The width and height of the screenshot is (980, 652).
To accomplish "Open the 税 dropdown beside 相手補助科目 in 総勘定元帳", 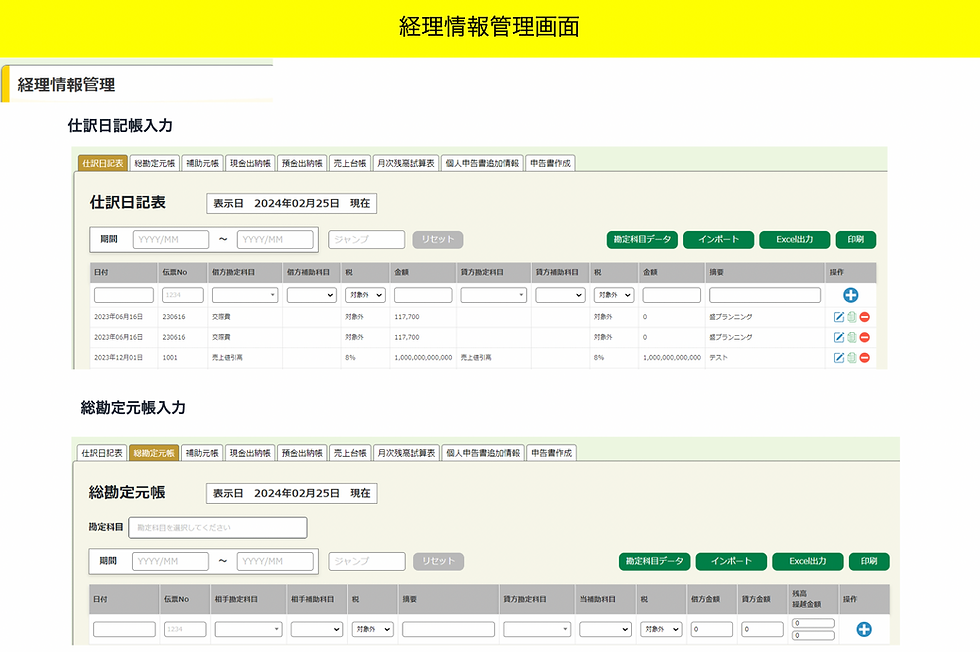I will tap(372, 629).
